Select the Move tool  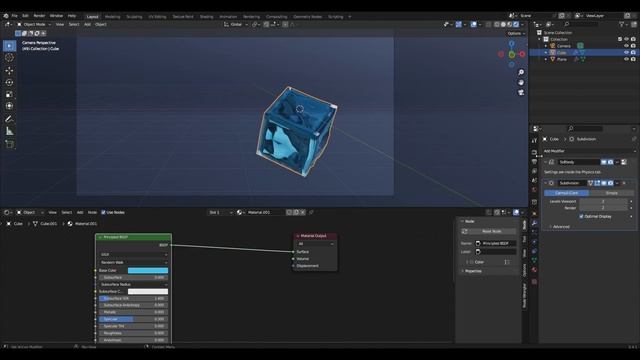coord(9,71)
